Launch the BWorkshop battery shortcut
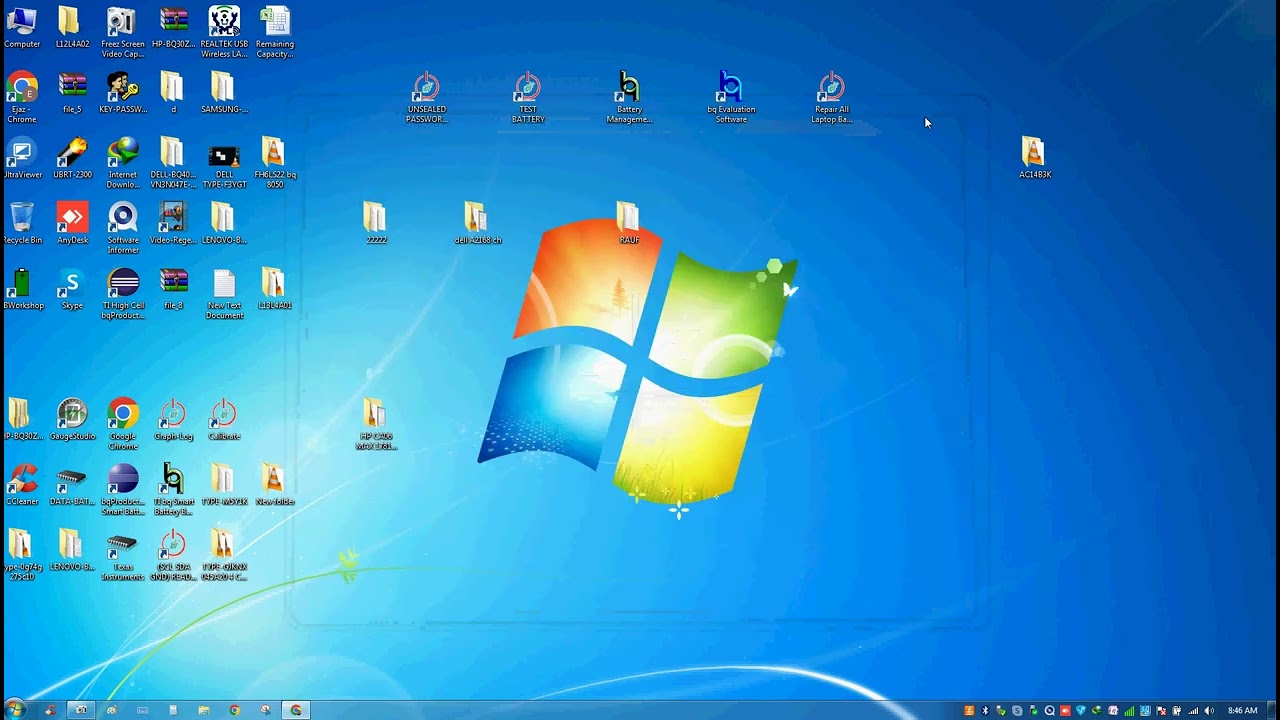Image resolution: width=1280 pixels, height=720 pixels. [x=21, y=289]
